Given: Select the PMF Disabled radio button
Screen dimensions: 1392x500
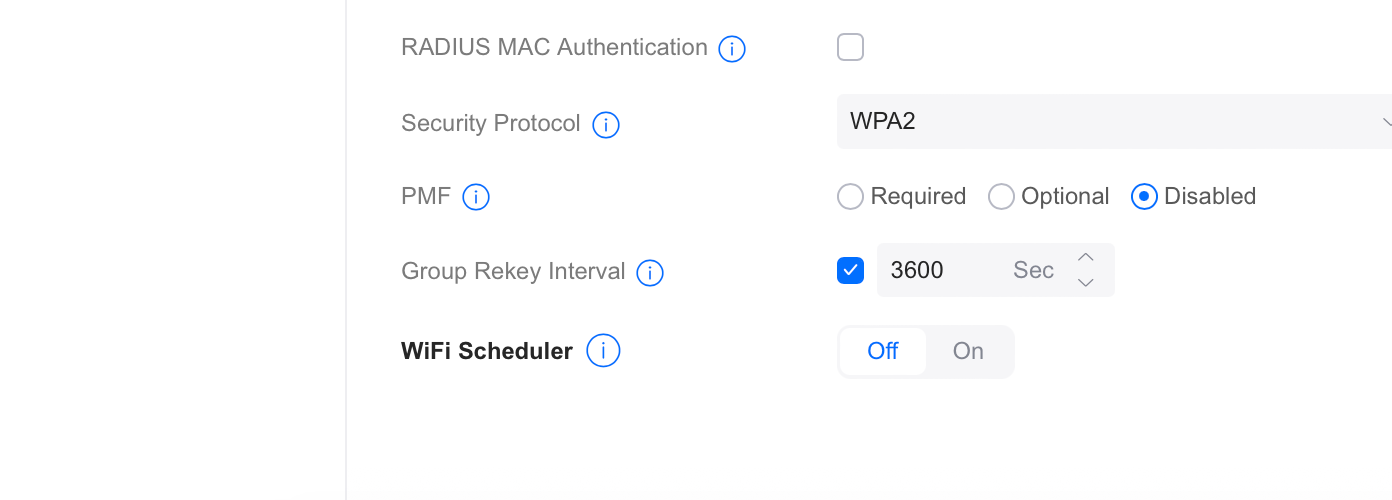Looking at the screenshot, I should [x=1144, y=196].
